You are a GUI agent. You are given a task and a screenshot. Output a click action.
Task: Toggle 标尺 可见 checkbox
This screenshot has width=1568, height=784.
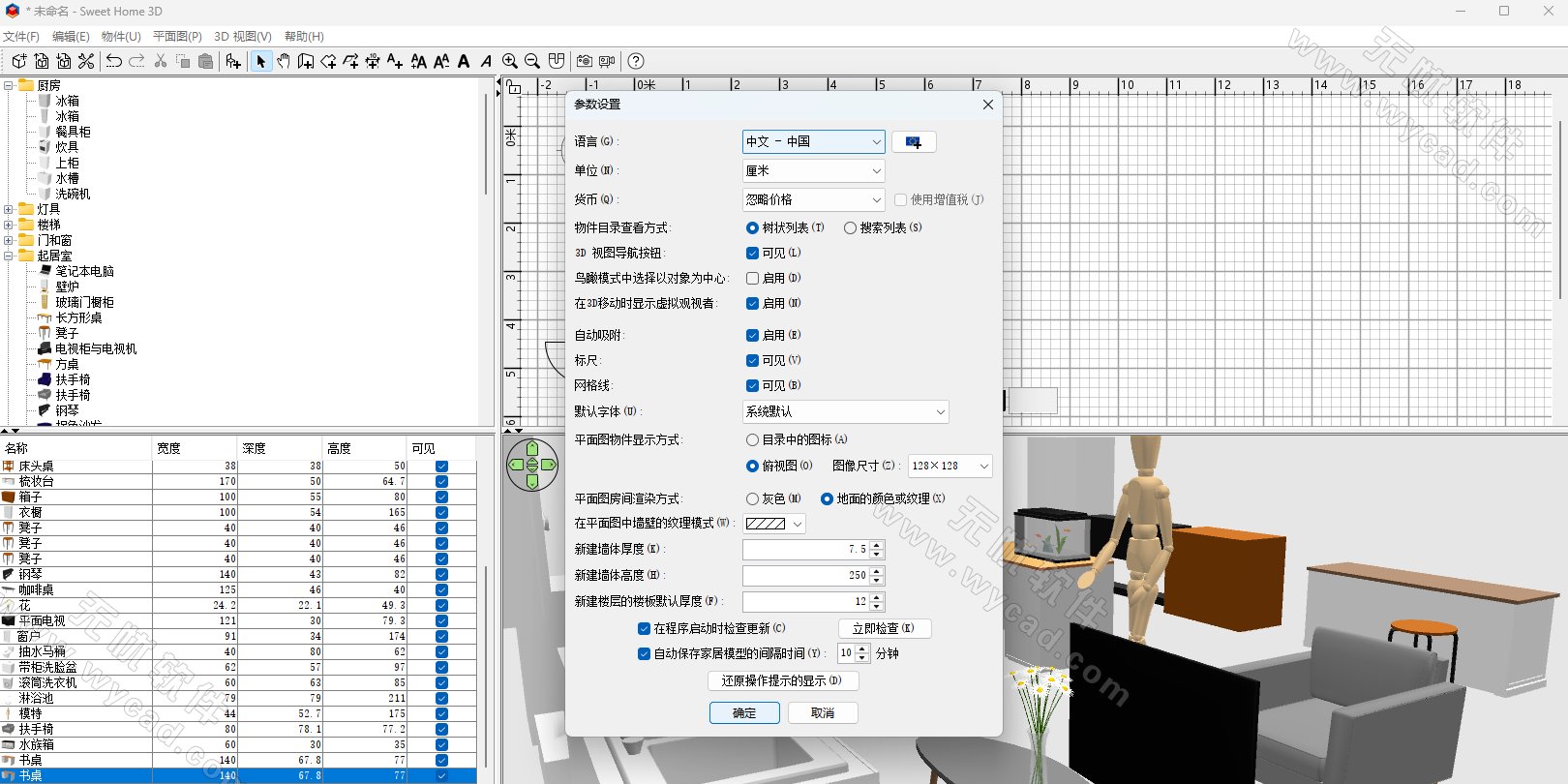(752, 360)
